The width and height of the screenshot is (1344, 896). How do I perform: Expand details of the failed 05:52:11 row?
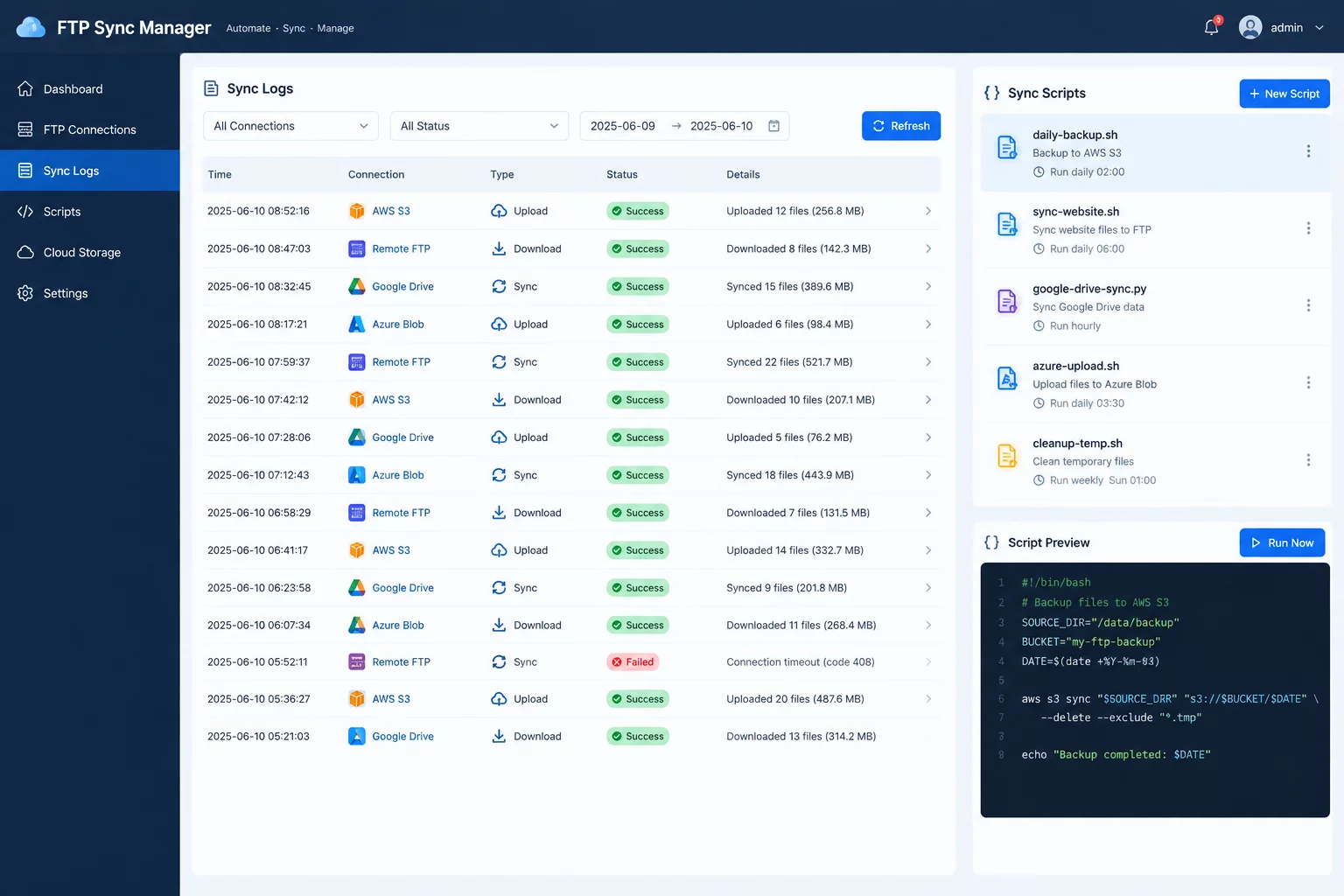click(x=928, y=661)
